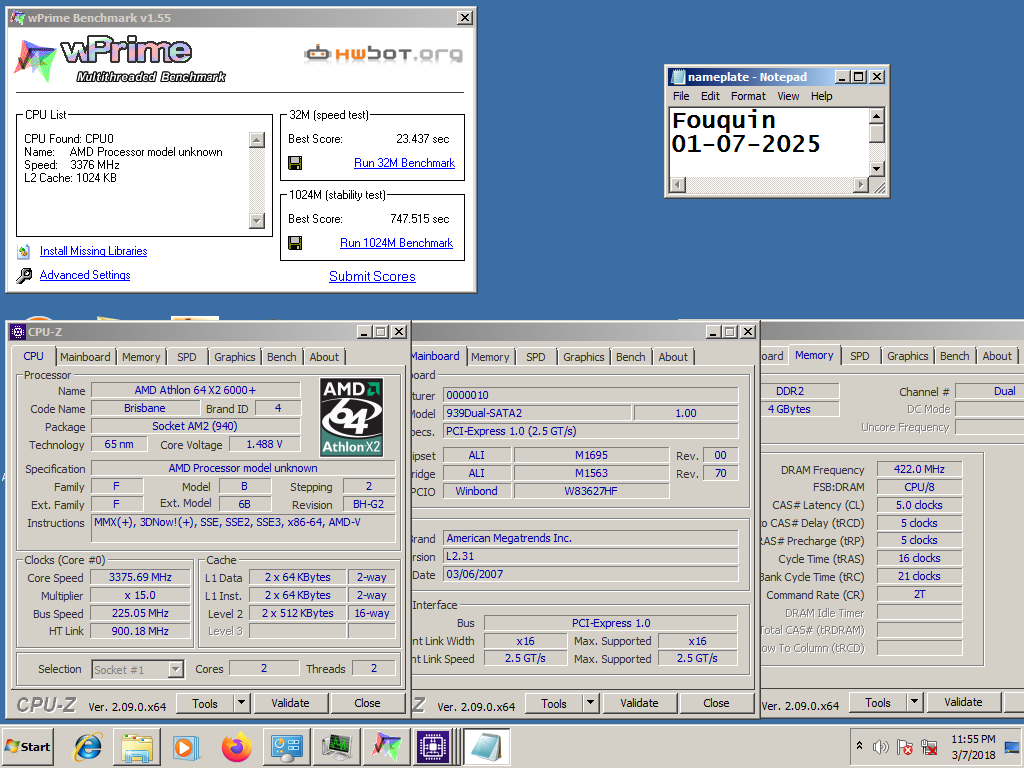
Task: Open the Control Panel taskbar icon
Action: click(287, 746)
